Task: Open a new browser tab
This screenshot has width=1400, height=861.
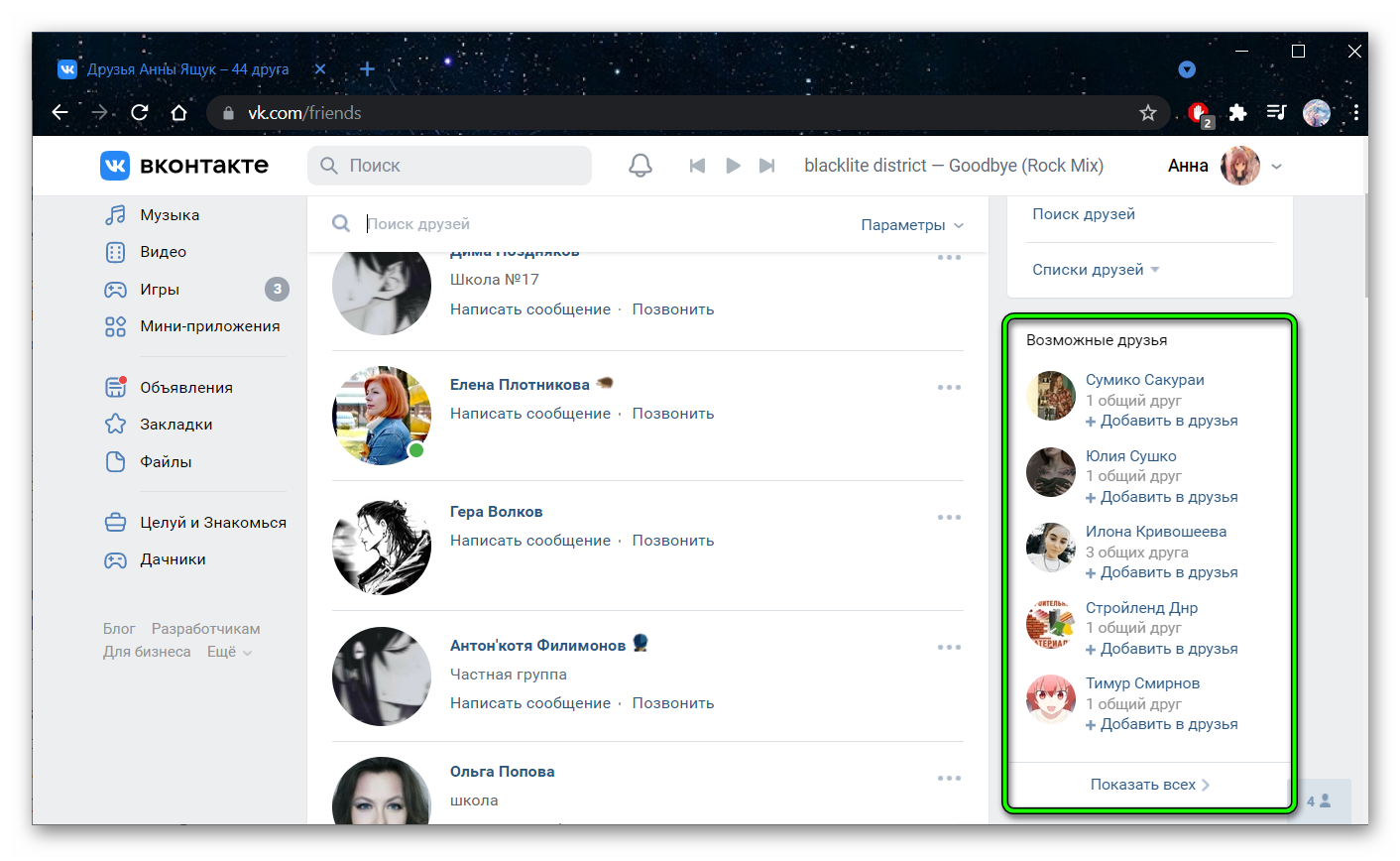Action: [367, 69]
